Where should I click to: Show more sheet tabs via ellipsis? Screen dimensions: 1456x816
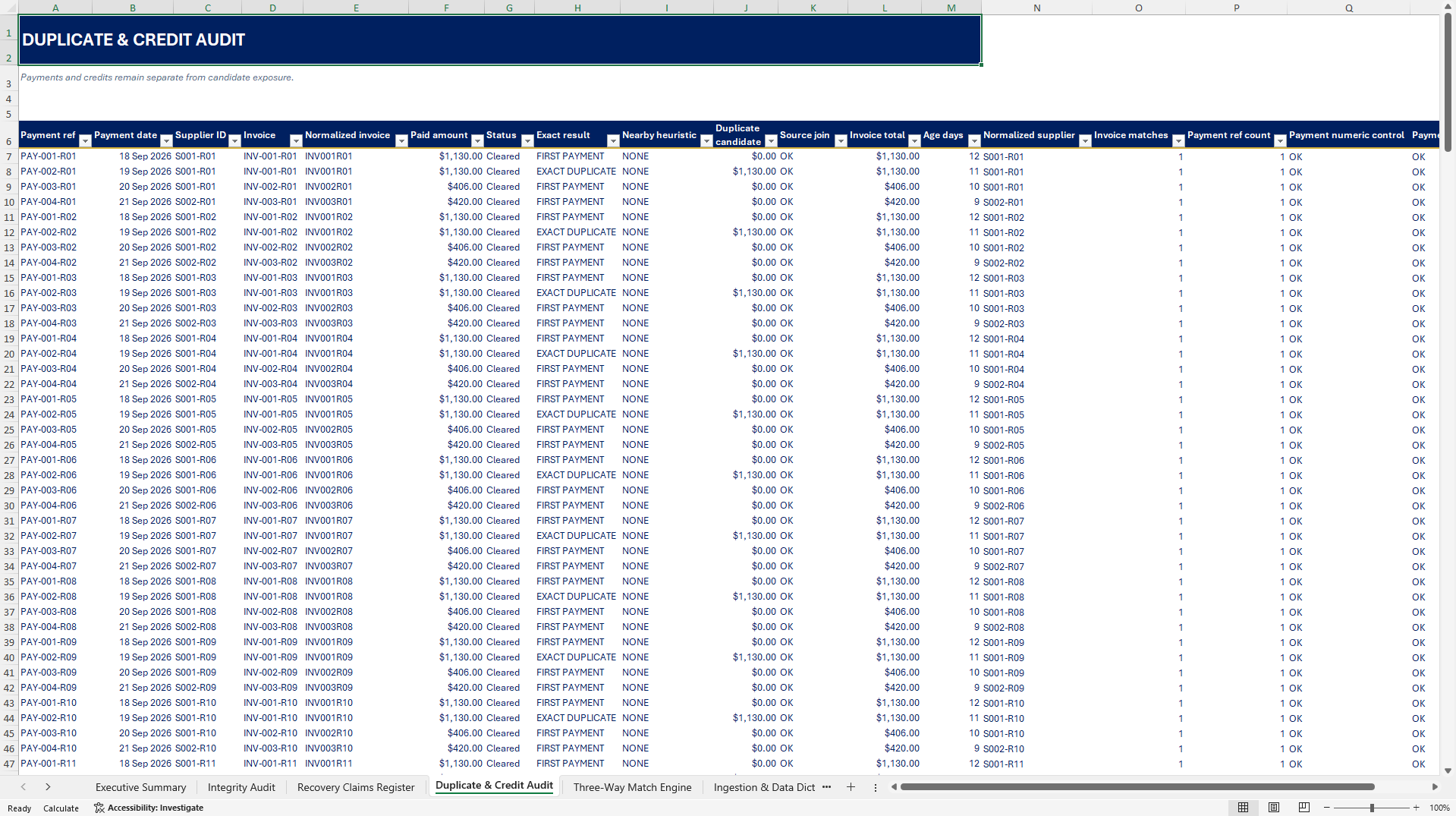[826, 787]
